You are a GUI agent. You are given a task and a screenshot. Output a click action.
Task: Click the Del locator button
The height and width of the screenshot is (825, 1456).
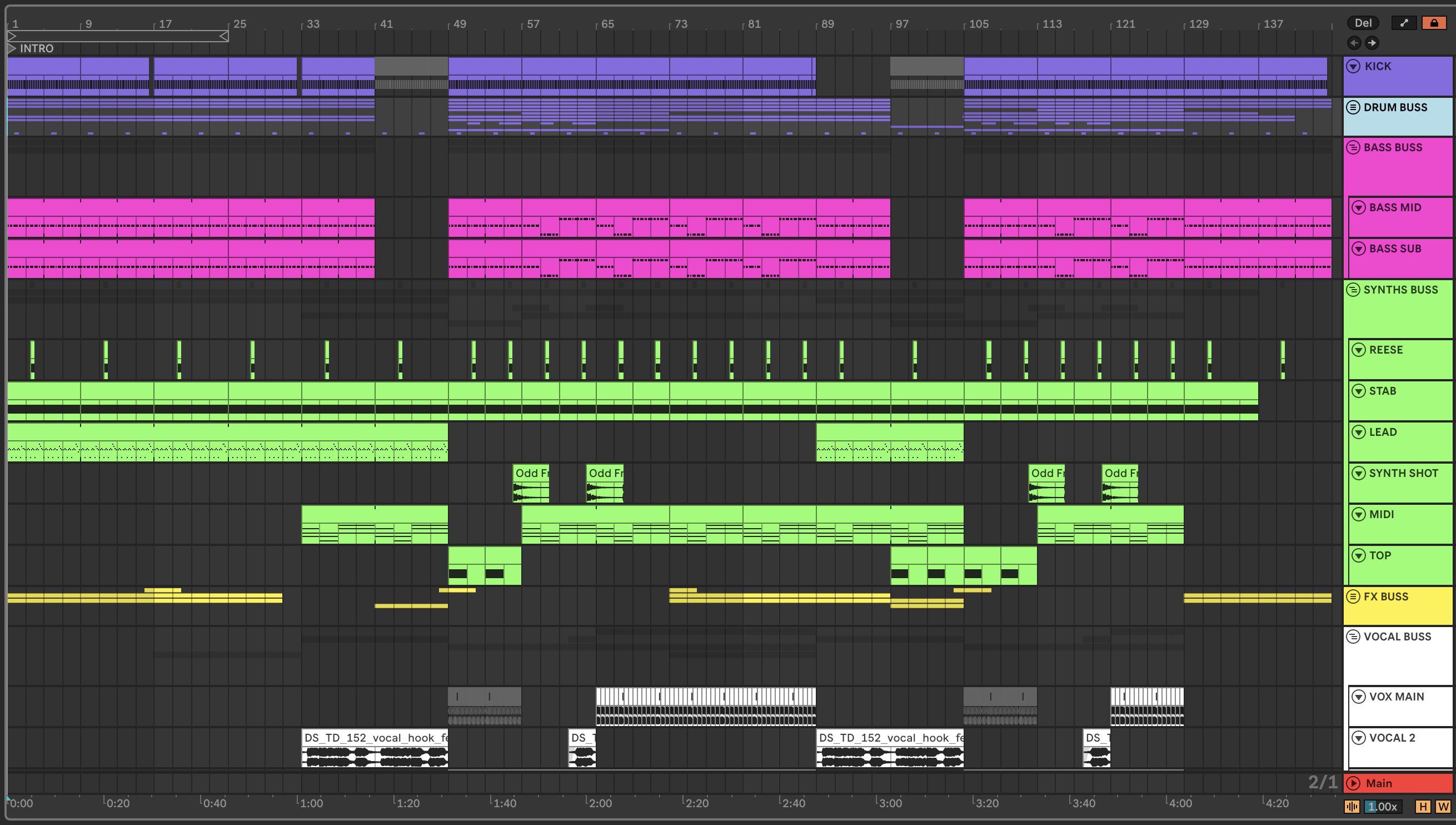(1363, 23)
